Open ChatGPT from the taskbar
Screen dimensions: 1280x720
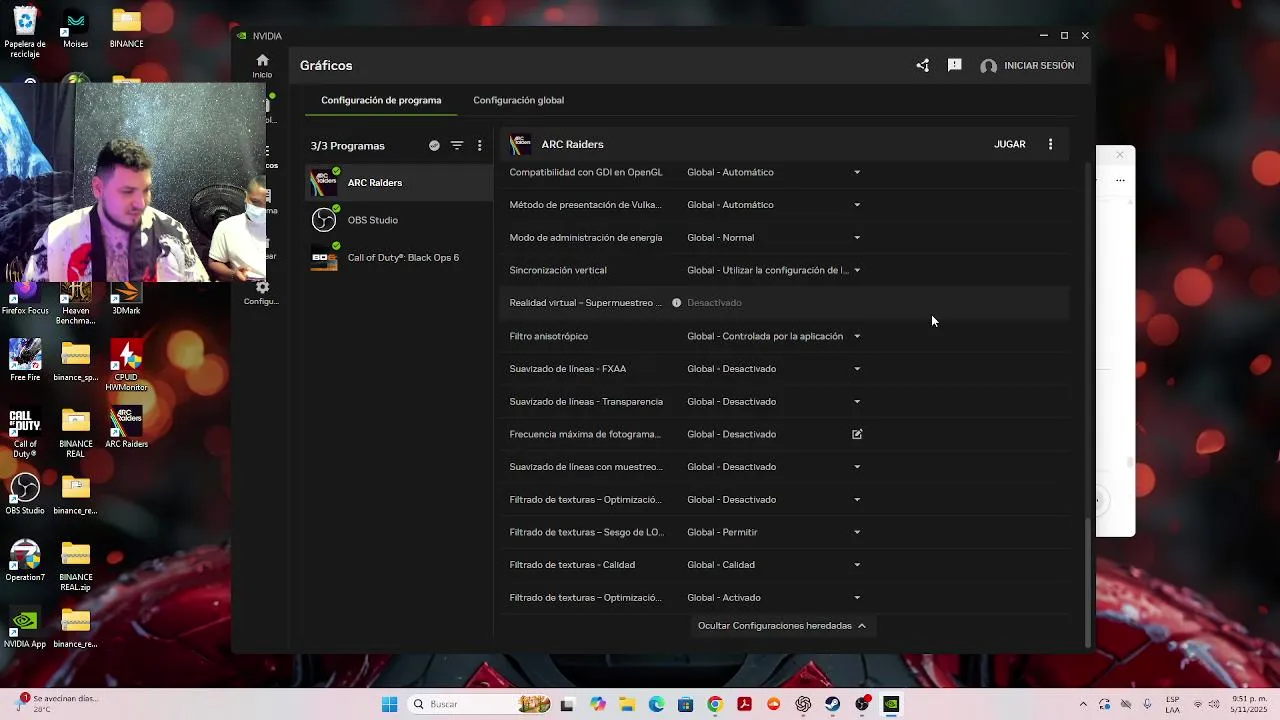[803, 704]
